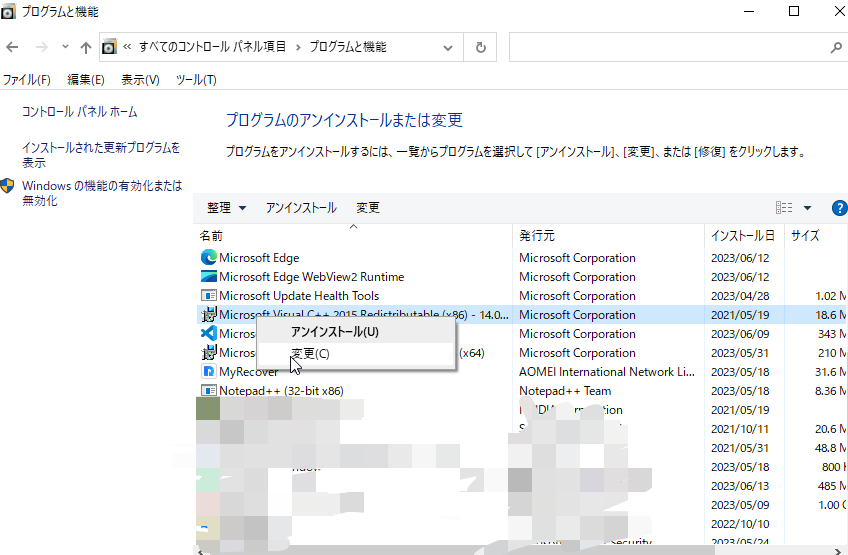Sort by 名前 column header
848x555 pixels.
pos(211,235)
